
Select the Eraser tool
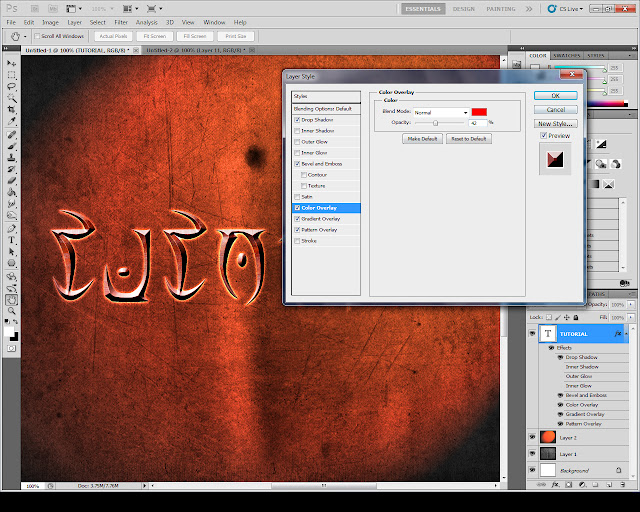(x=11, y=180)
